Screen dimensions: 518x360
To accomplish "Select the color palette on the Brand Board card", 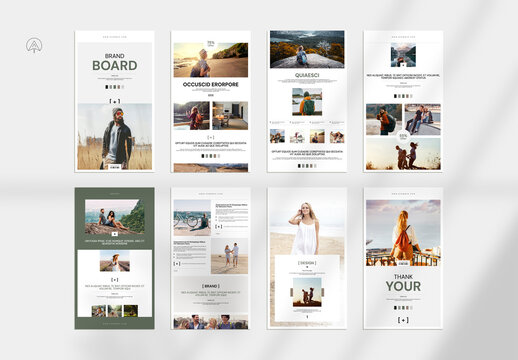I will (x=115, y=87).
